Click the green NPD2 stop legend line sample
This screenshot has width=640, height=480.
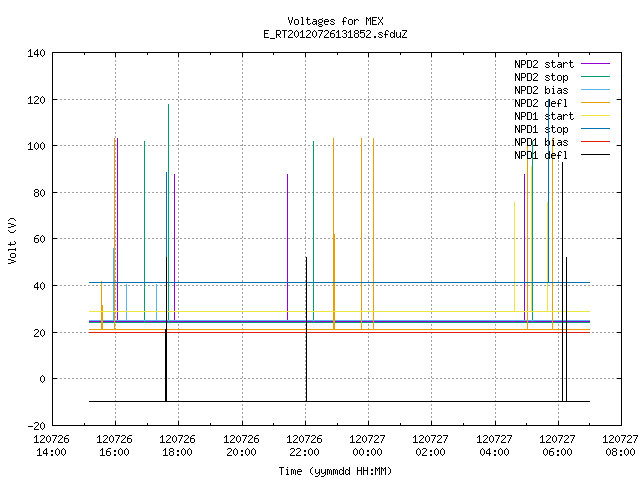(595, 77)
